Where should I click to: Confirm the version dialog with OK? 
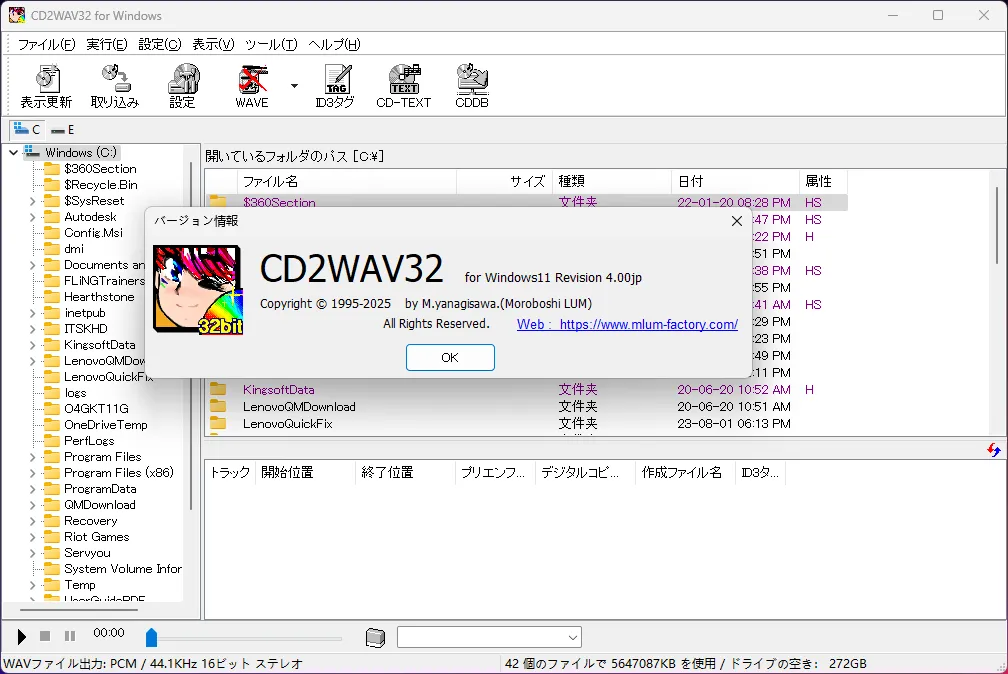tap(450, 358)
